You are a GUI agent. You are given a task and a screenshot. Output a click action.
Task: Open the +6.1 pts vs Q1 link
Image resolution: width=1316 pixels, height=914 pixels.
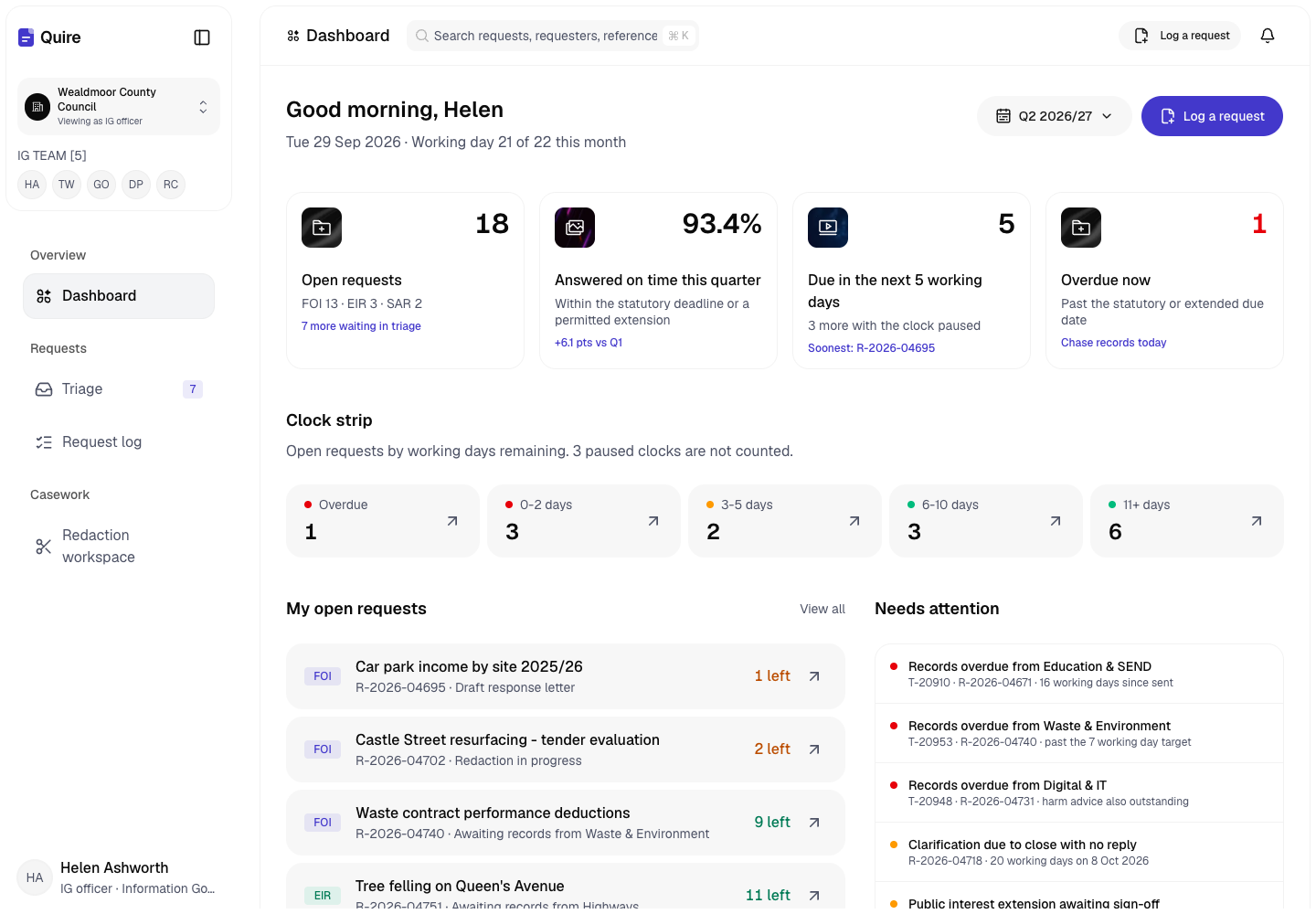[589, 343]
